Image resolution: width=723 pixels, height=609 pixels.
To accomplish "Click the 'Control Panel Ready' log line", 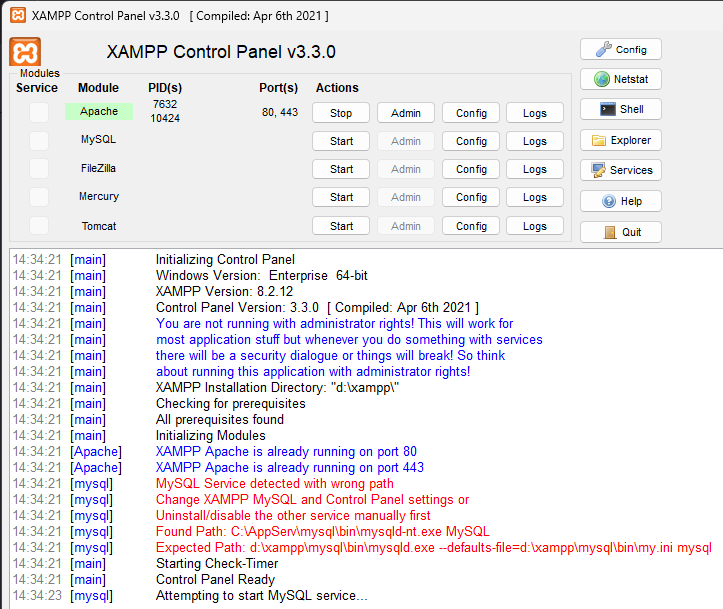I will (215, 579).
